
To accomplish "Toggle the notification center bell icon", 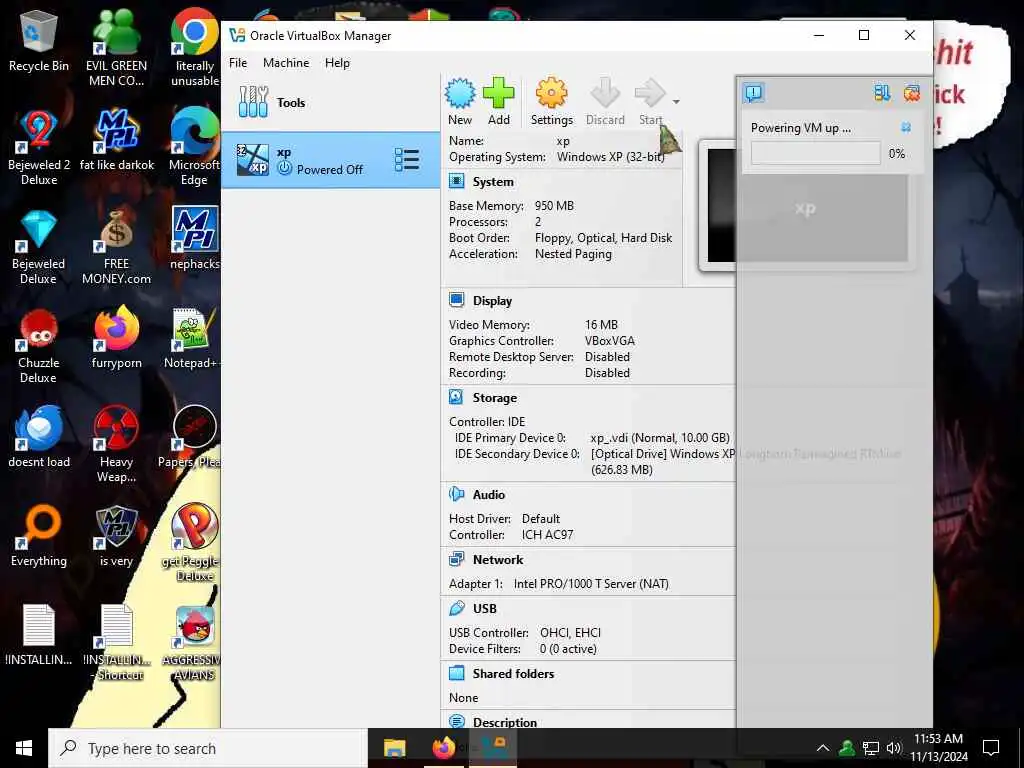I will coord(754,93).
